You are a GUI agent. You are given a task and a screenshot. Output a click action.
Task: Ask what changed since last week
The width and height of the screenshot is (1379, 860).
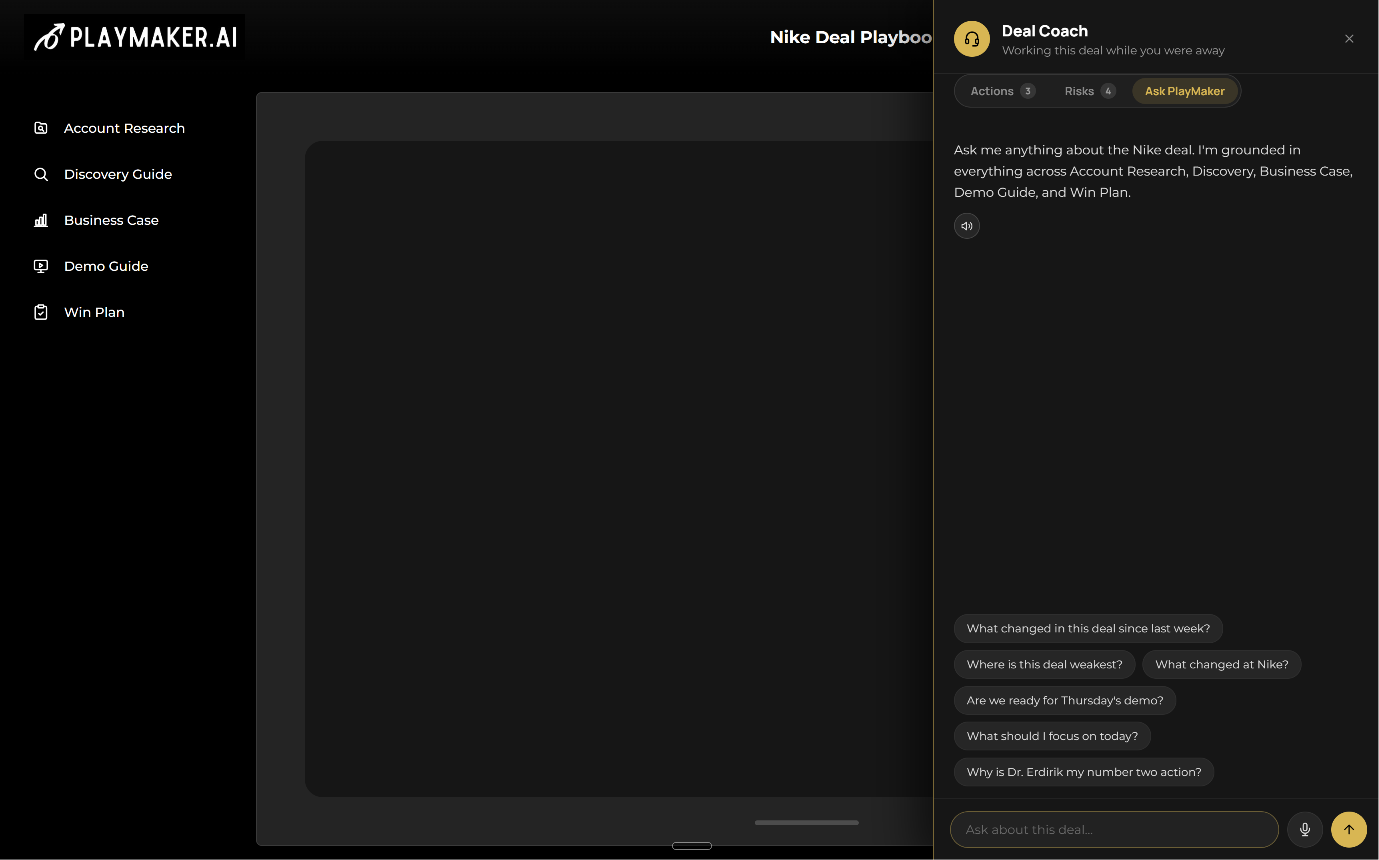click(1088, 629)
